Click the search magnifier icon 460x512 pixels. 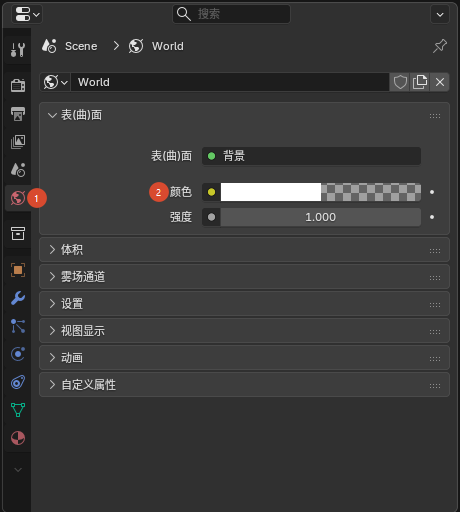183,14
